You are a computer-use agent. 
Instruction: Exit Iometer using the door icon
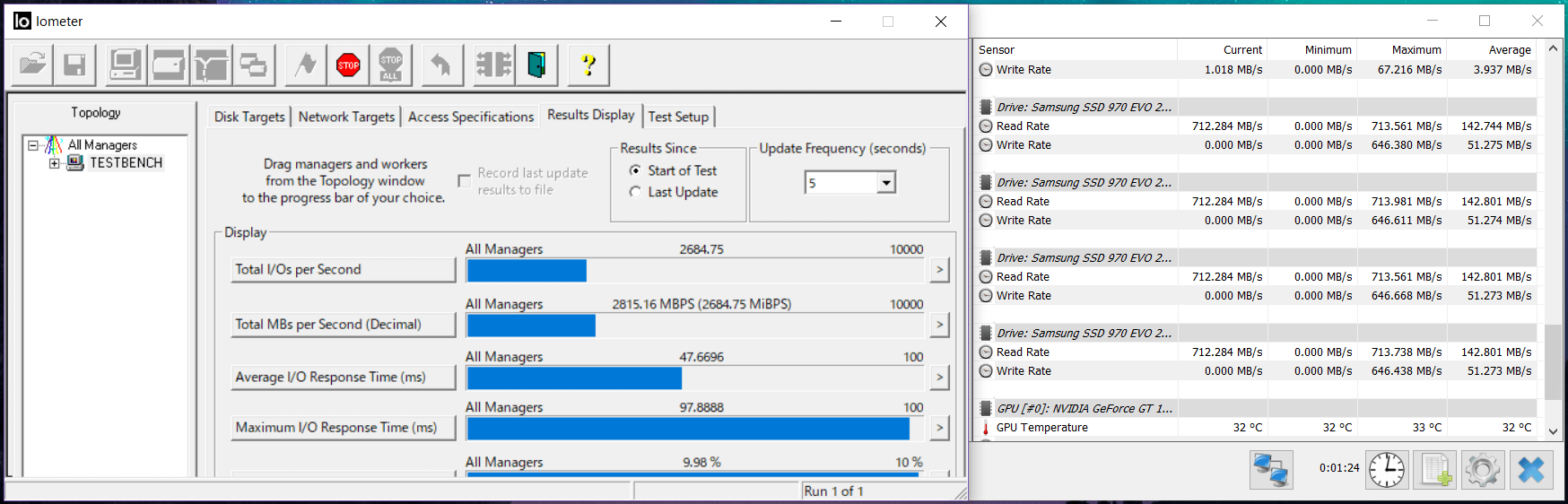coord(536,65)
